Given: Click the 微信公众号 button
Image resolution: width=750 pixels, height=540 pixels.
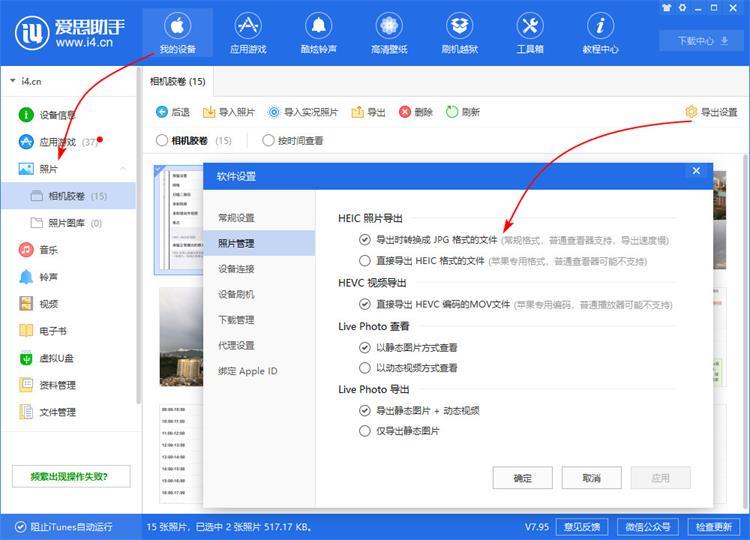Looking at the screenshot, I should pyautogui.click(x=648, y=527).
